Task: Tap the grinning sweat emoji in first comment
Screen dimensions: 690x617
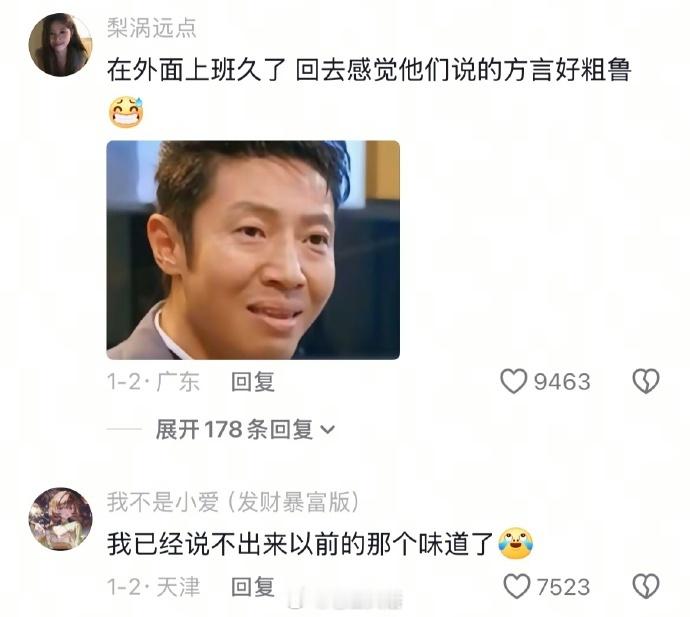Action: [x=126, y=112]
